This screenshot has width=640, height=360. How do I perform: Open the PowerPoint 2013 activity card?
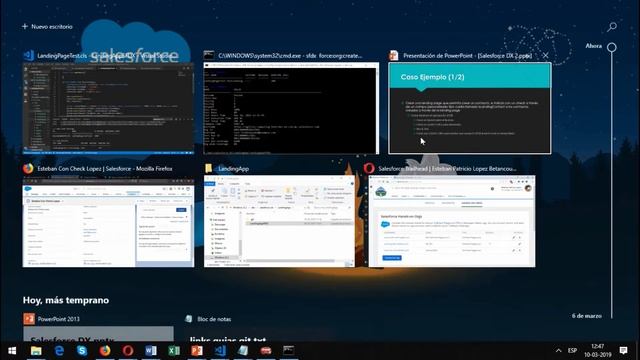(98, 333)
